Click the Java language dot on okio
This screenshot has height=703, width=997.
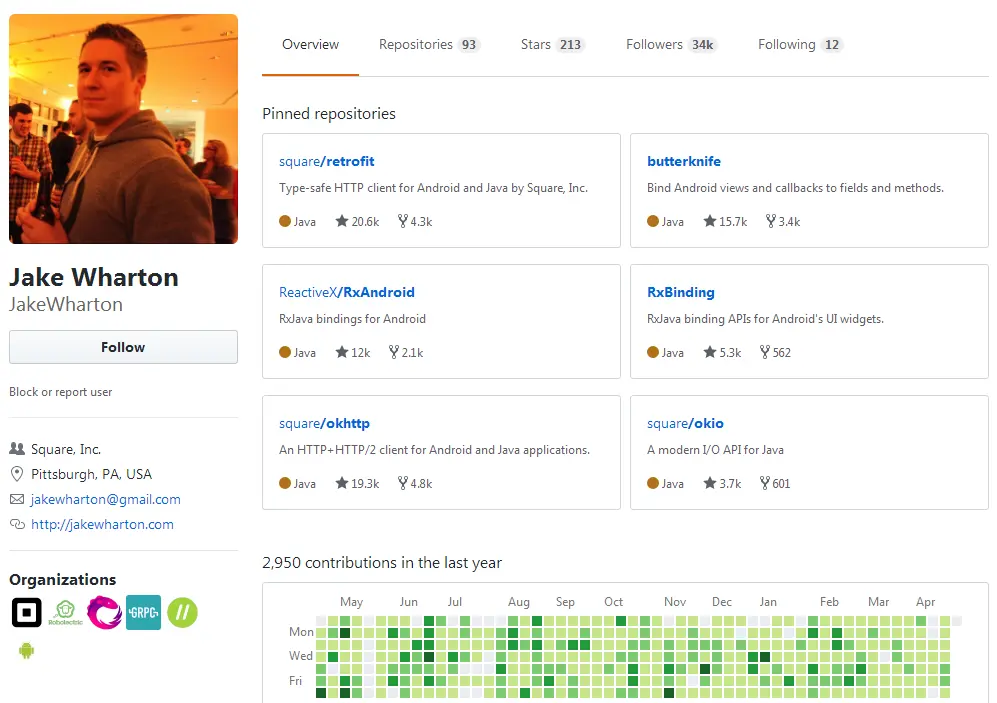(653, 483)
